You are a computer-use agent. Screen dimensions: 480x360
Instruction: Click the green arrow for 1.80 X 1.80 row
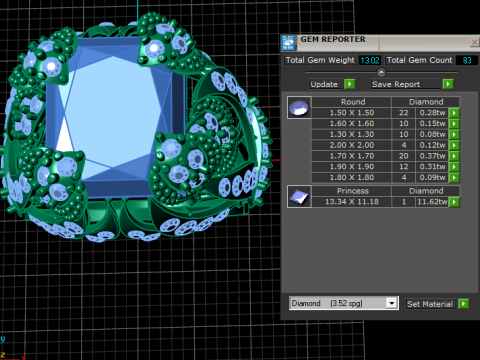[454, 177]
